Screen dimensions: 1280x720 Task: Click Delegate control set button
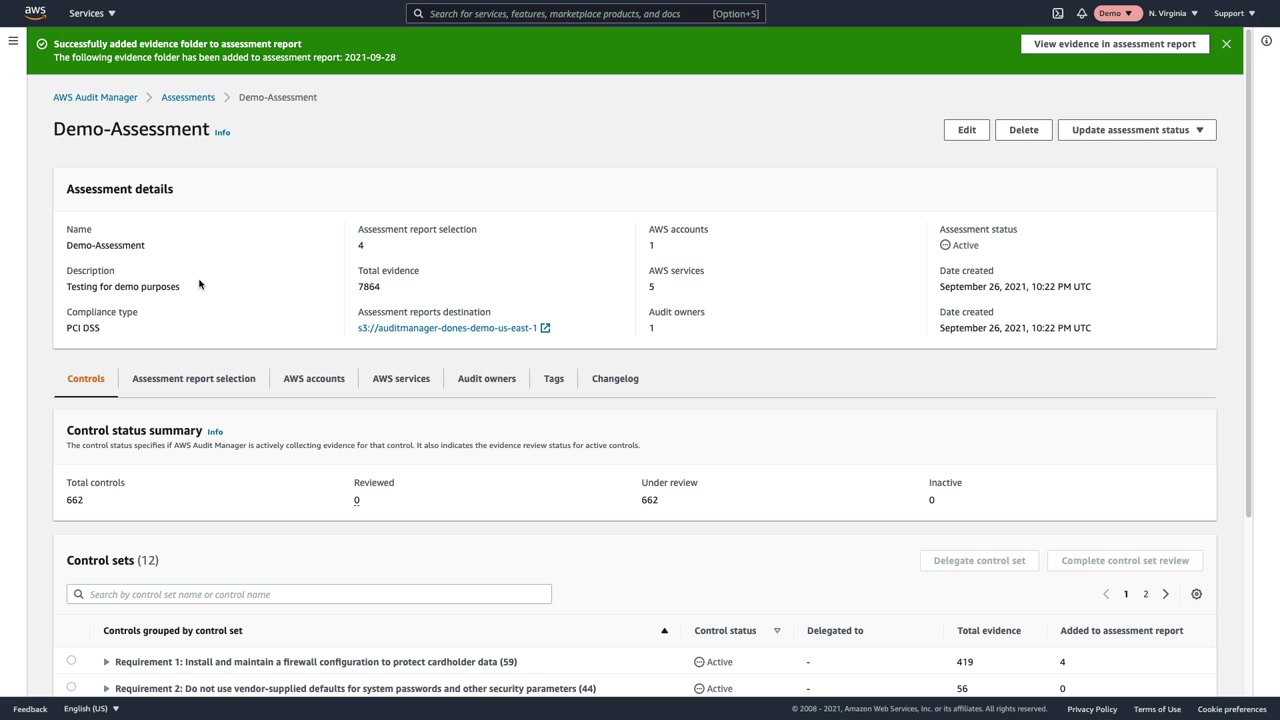(979, 561)
